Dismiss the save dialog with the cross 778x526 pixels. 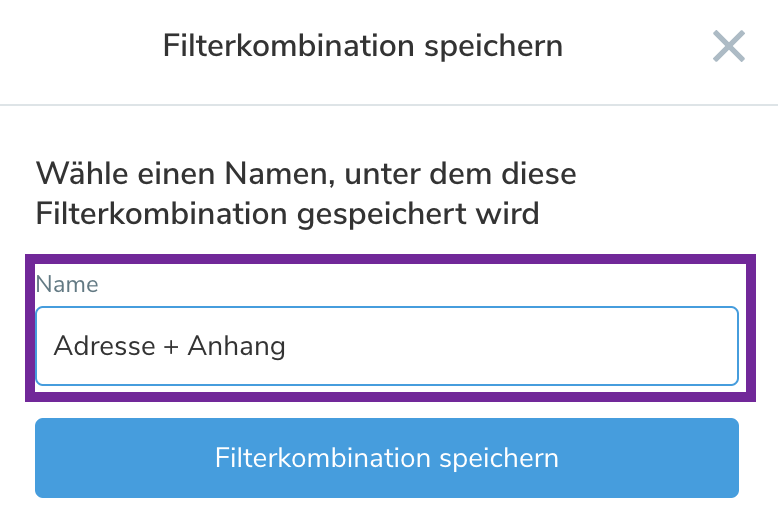click(x=729, y=46)
